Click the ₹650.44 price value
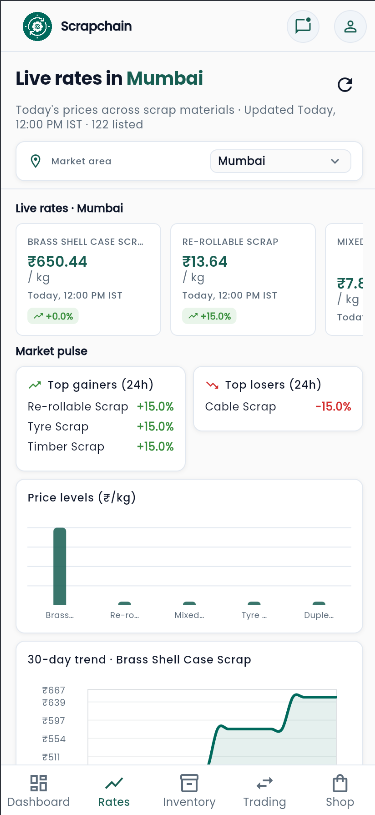Viewport: 375px width, 815px height. (x=57, y=261)
